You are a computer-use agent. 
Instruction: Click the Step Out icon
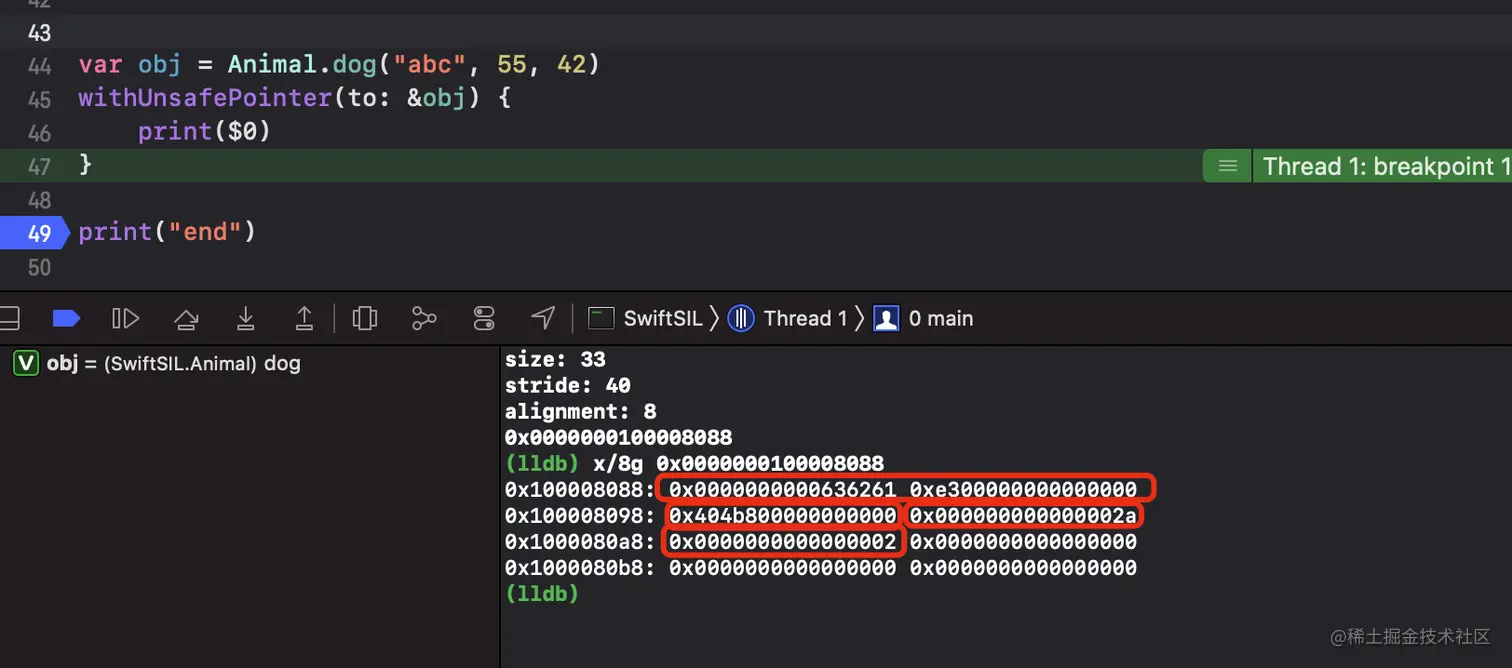pos(304,319)
